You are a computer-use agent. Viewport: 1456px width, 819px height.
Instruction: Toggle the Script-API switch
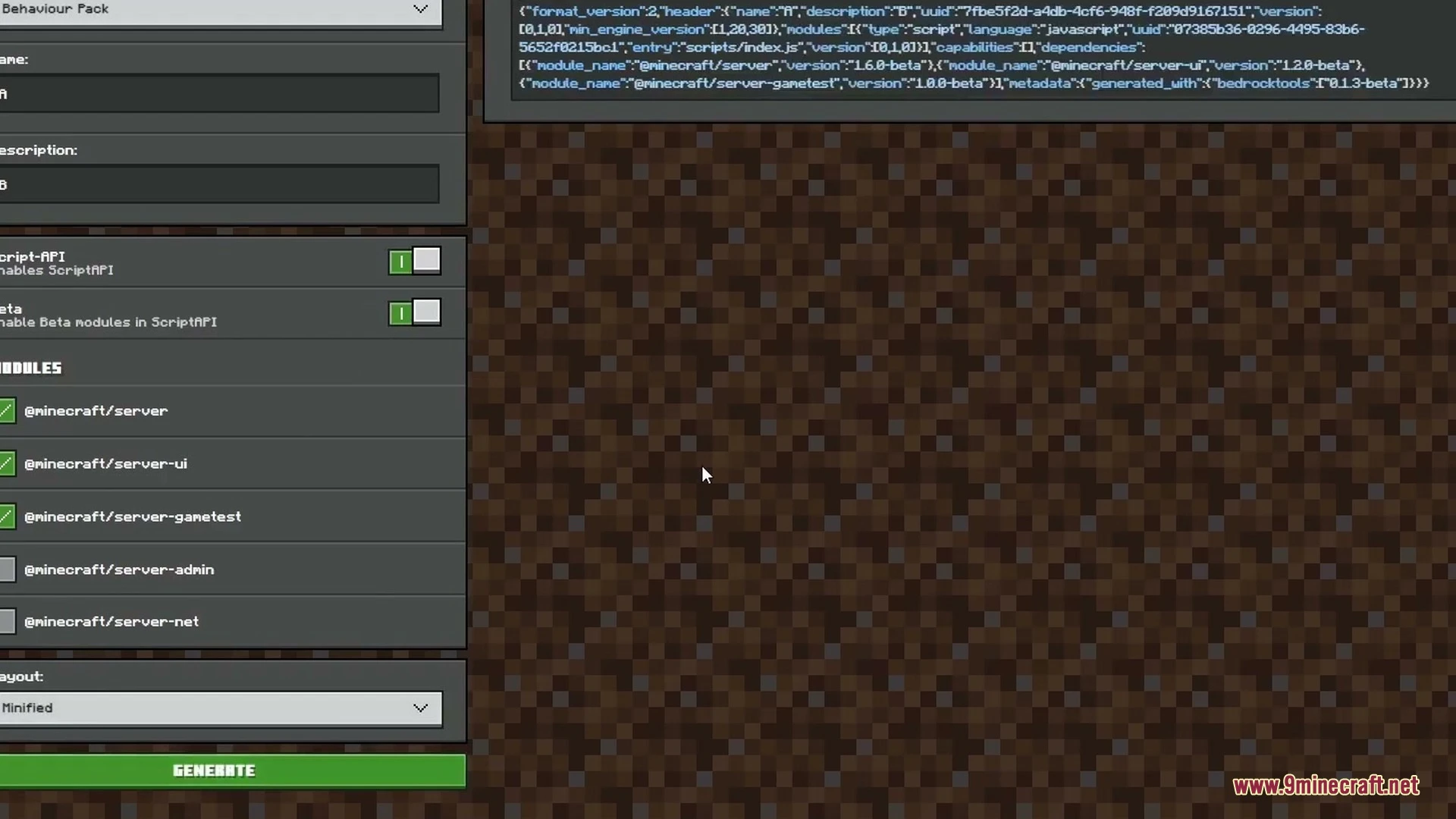(414, 261)
